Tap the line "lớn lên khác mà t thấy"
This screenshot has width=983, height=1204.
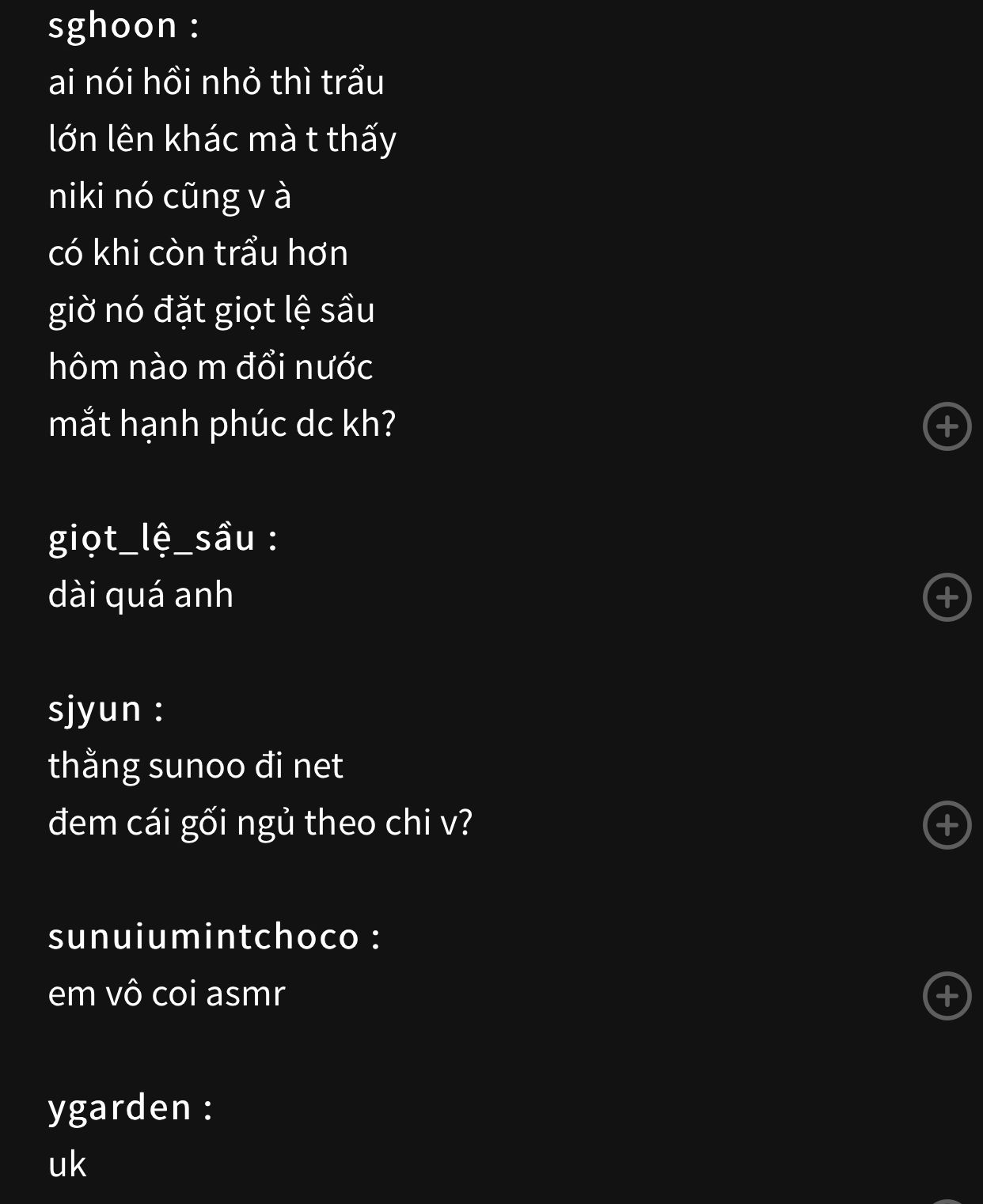pyautogui.click(x=222, y=139)
